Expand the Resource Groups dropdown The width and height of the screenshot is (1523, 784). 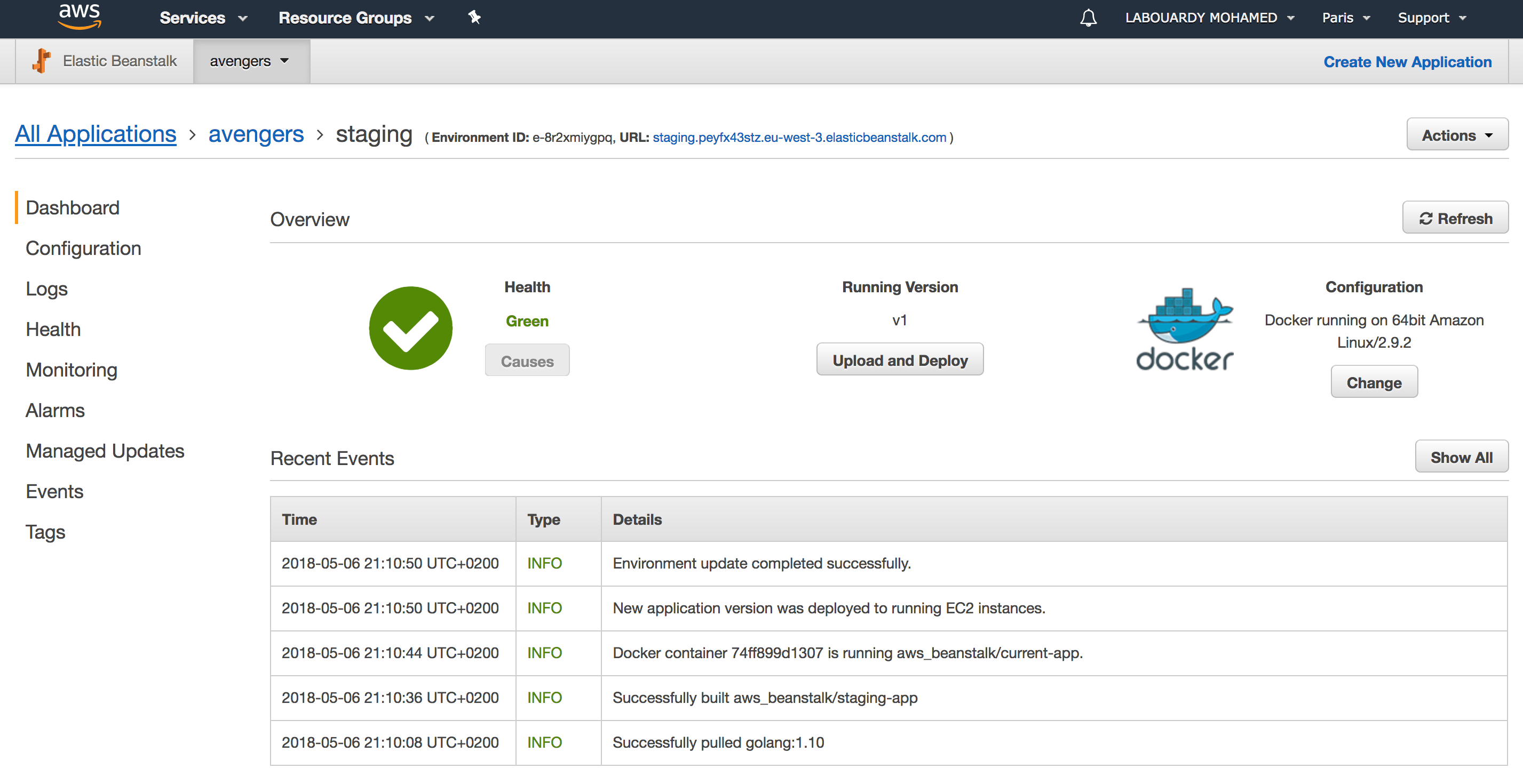pos(356,18)
